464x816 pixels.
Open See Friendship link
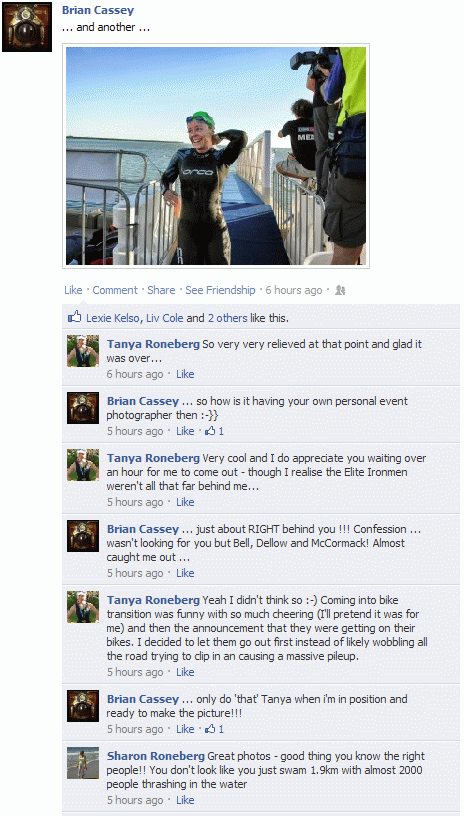tap(221, 290)
